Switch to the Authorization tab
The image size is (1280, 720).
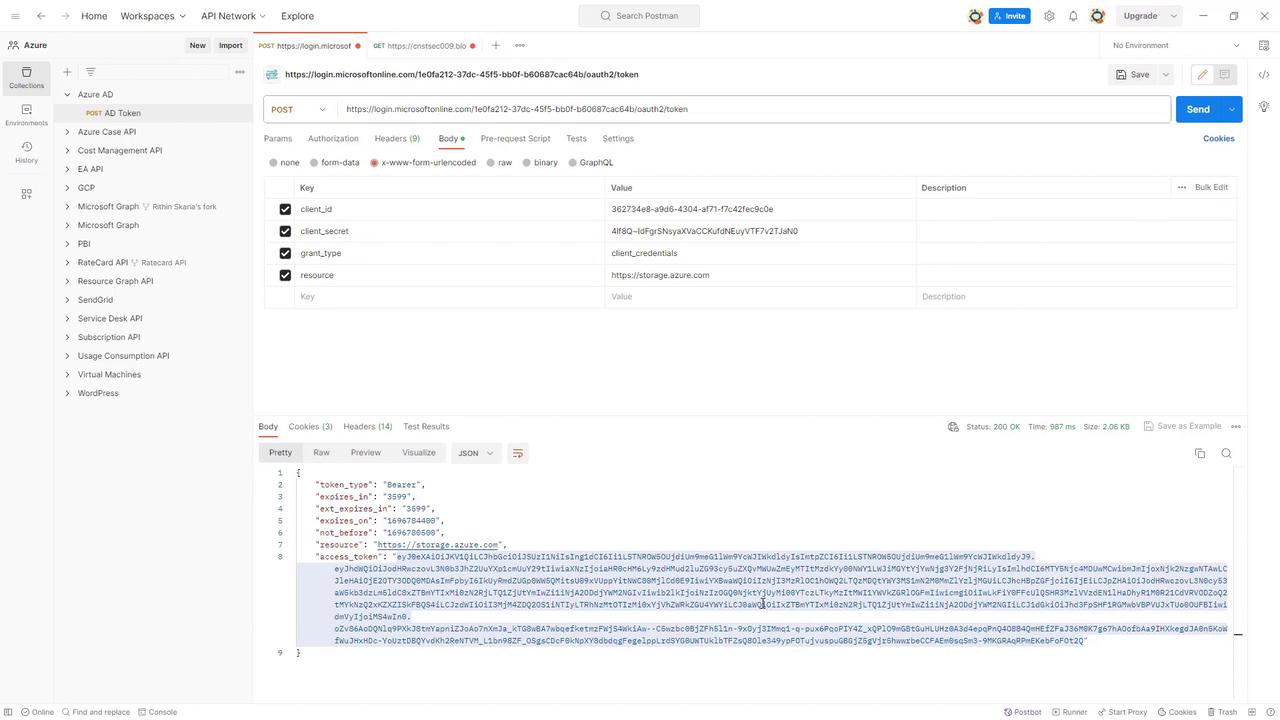pyautogui.click(x=333, y=139)
